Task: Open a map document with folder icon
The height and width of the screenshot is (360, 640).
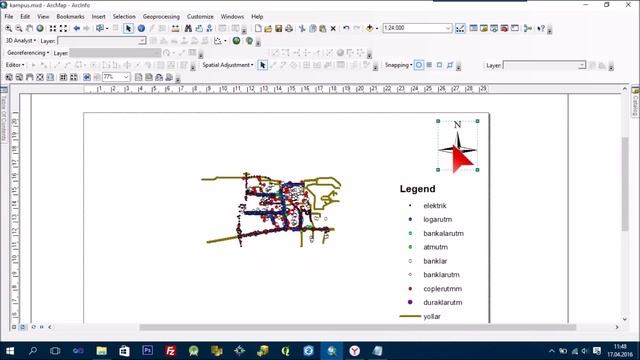Action: pos(268,29)
